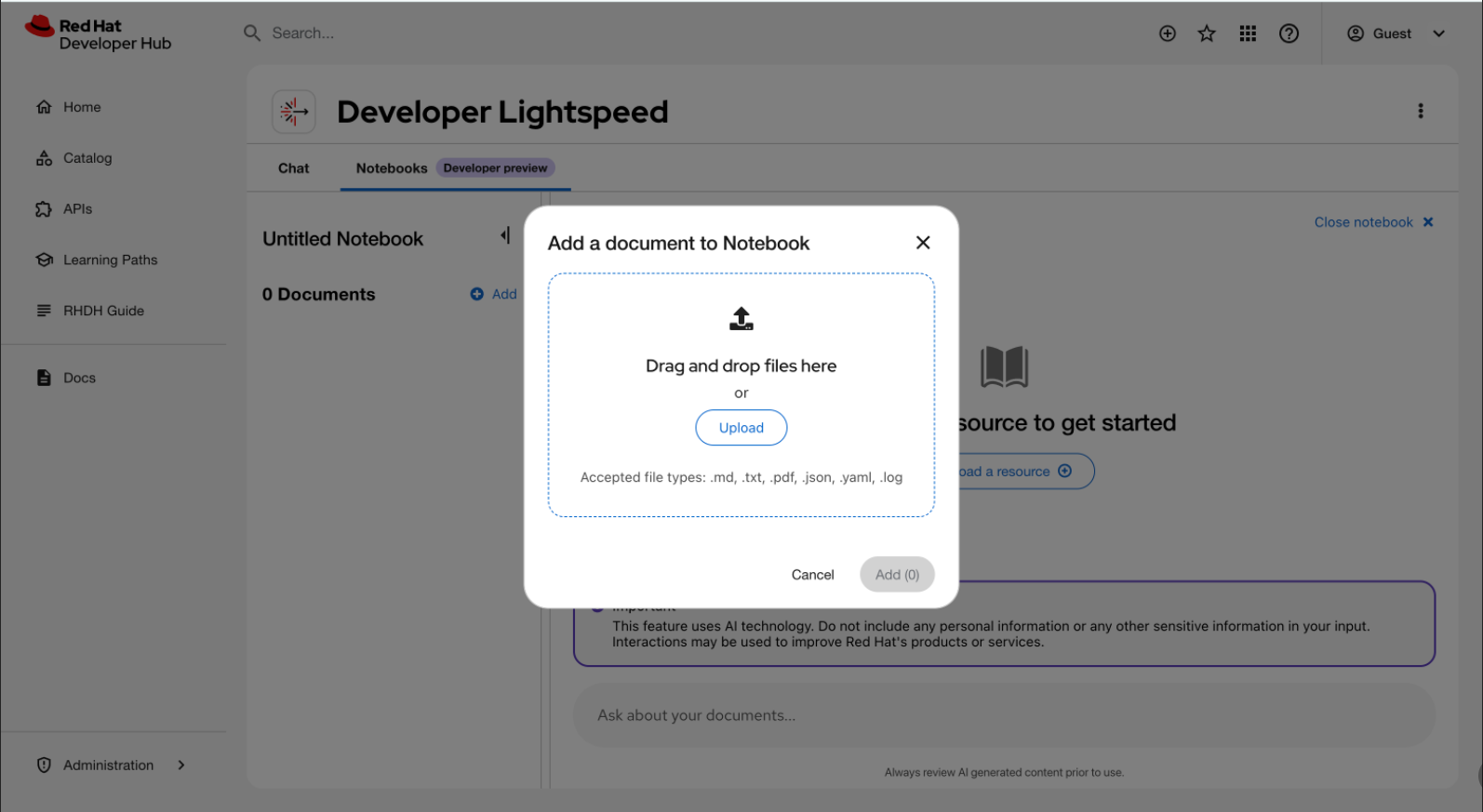This screenshot has width=1483, height=812.
Task: Click the create plus icon in header
Action: point(1168,33)
